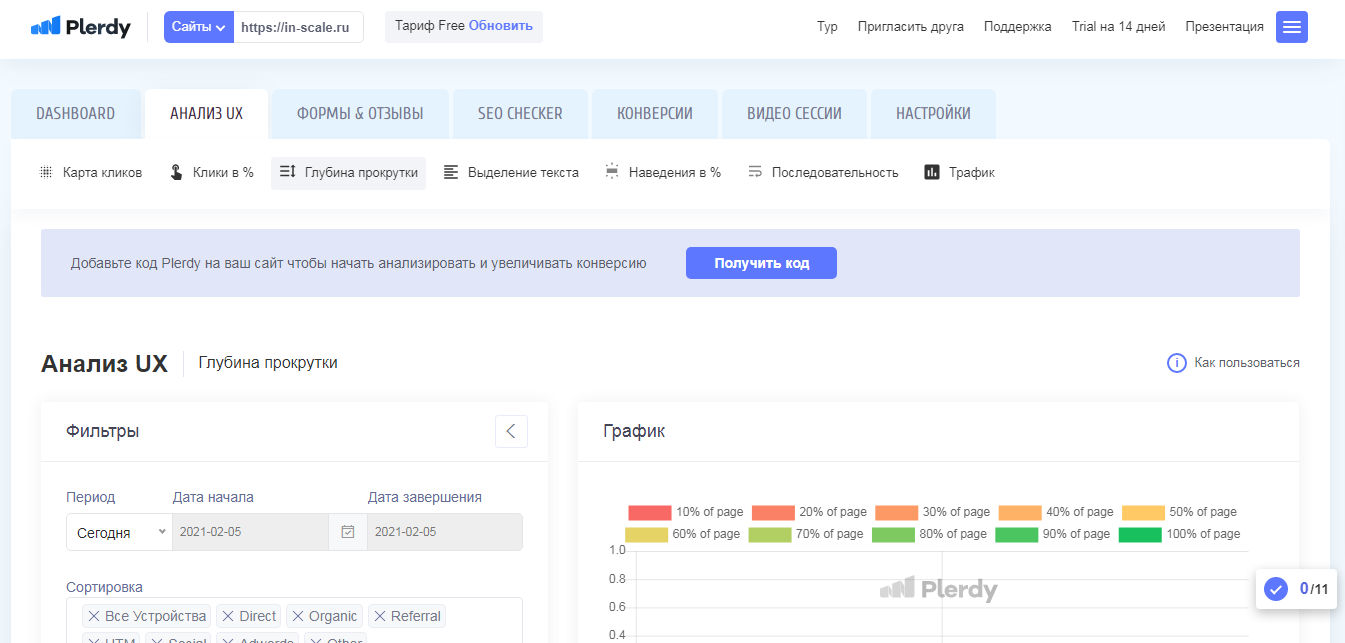
Task: Toggle 80% of page legend swatch
Action: click(893, 534)
